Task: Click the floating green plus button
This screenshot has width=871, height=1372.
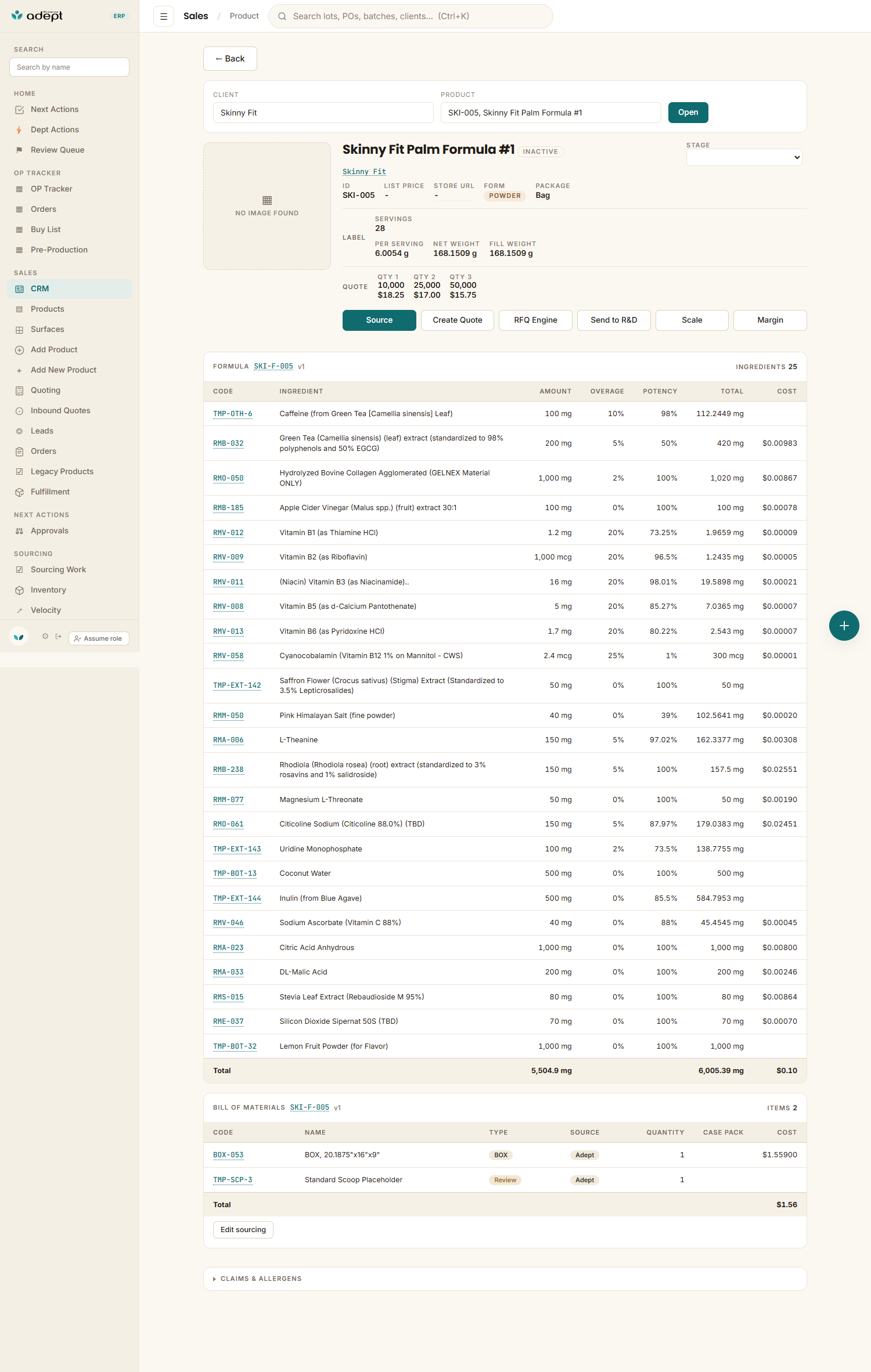Action: [x=844, y=626]
